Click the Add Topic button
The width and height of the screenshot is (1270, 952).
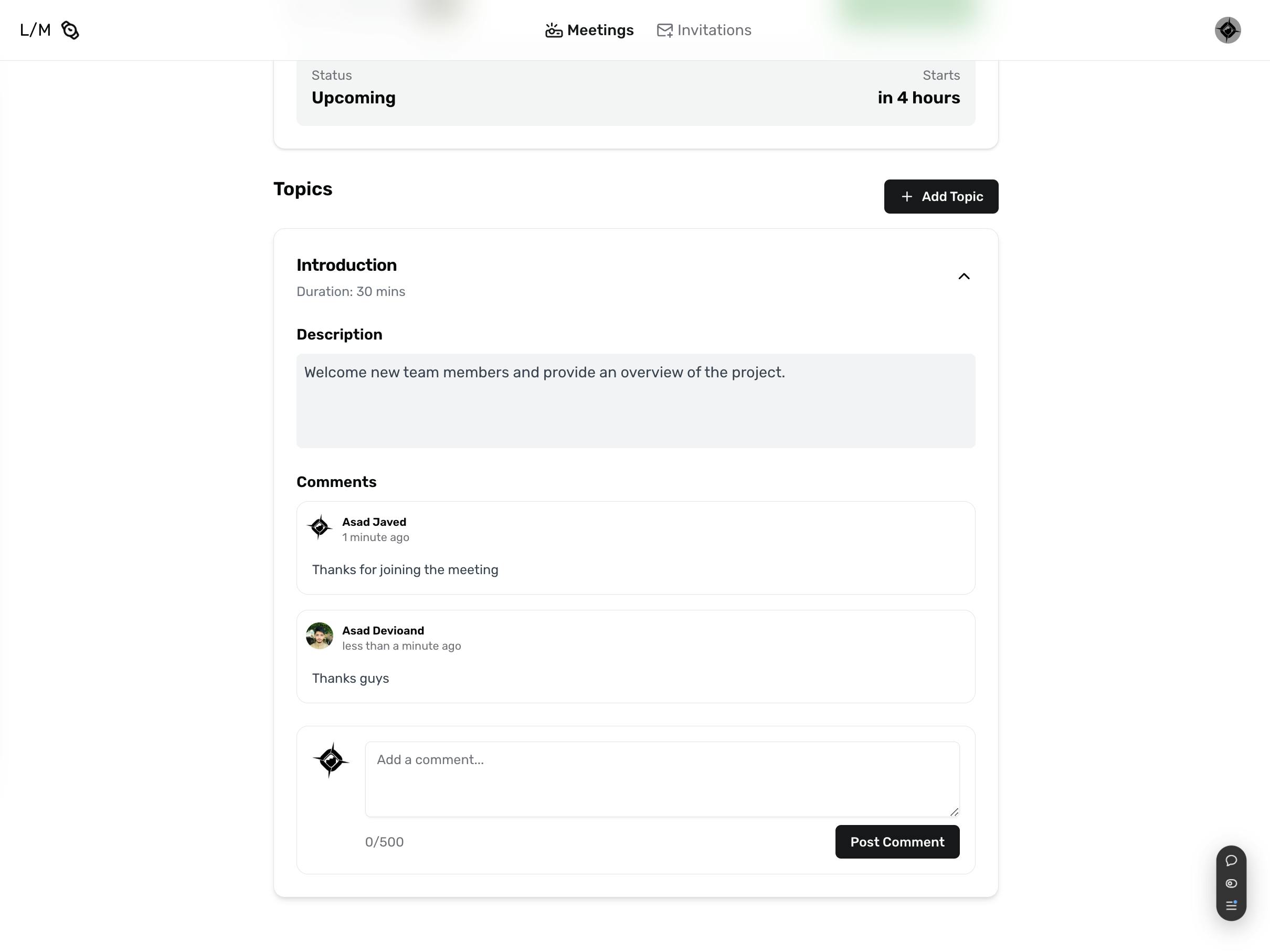click(940, 196)
